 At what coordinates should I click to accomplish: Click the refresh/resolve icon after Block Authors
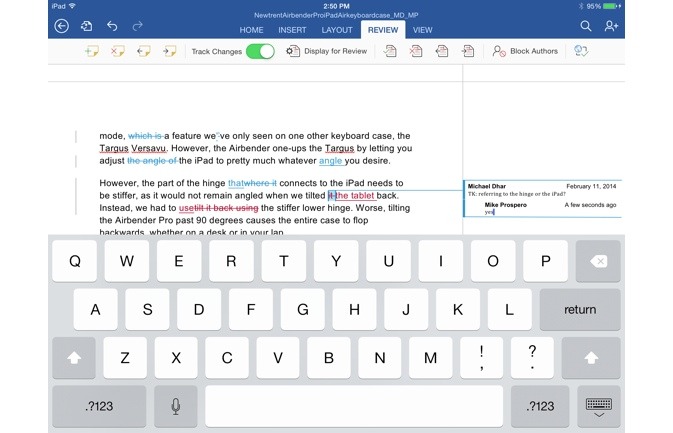coord(581,51)
